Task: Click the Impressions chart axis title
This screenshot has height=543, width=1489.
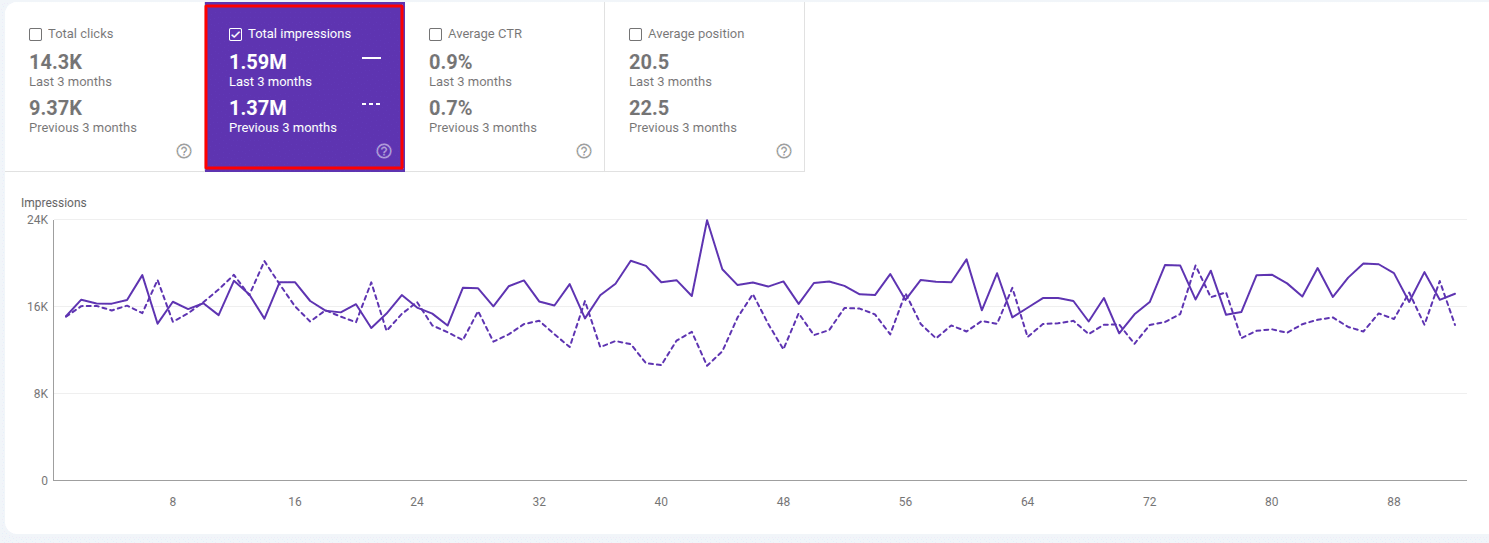Action: tap(54, 203)
